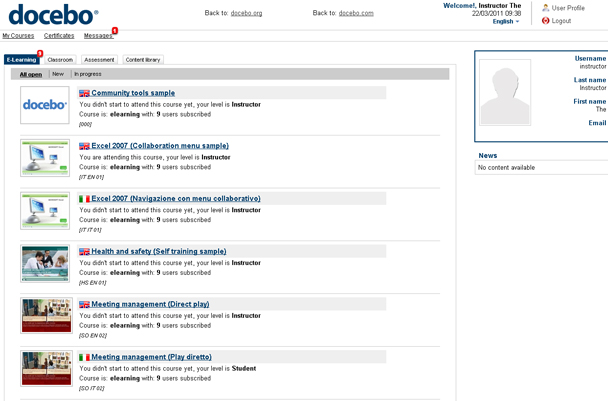Click the red Logout power icon
This screenshot has width=608, height=401.
546,21
